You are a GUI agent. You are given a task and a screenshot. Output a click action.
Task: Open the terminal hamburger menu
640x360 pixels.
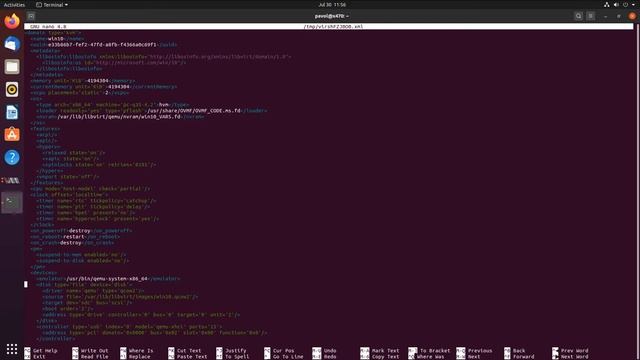(x=591, y=16)
